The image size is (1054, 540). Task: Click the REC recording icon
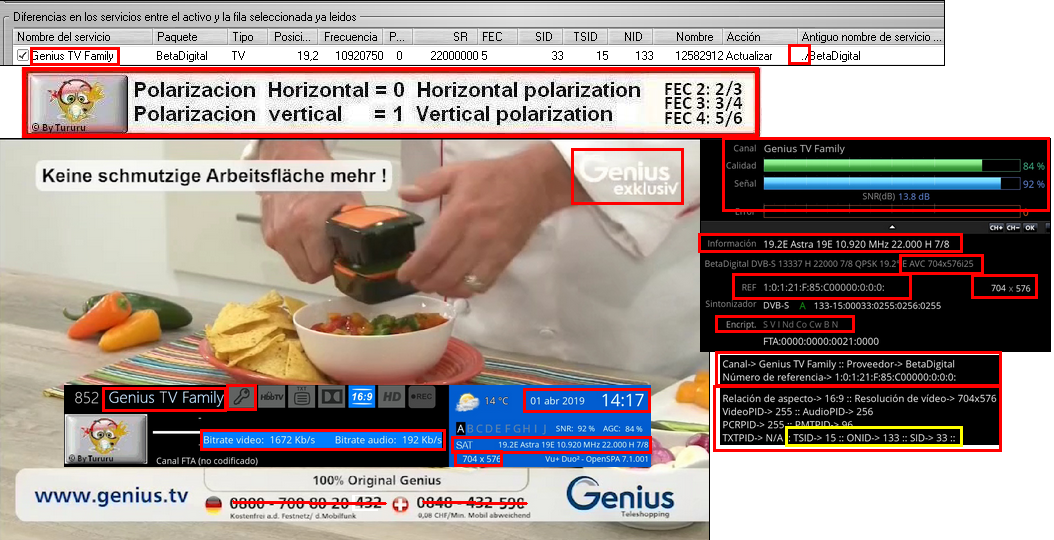[x=421, y=397]
